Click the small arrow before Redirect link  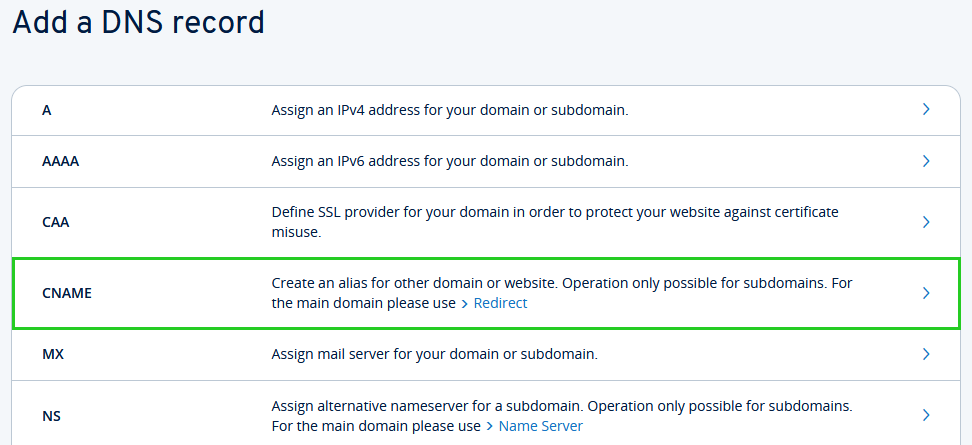(464, 303)
